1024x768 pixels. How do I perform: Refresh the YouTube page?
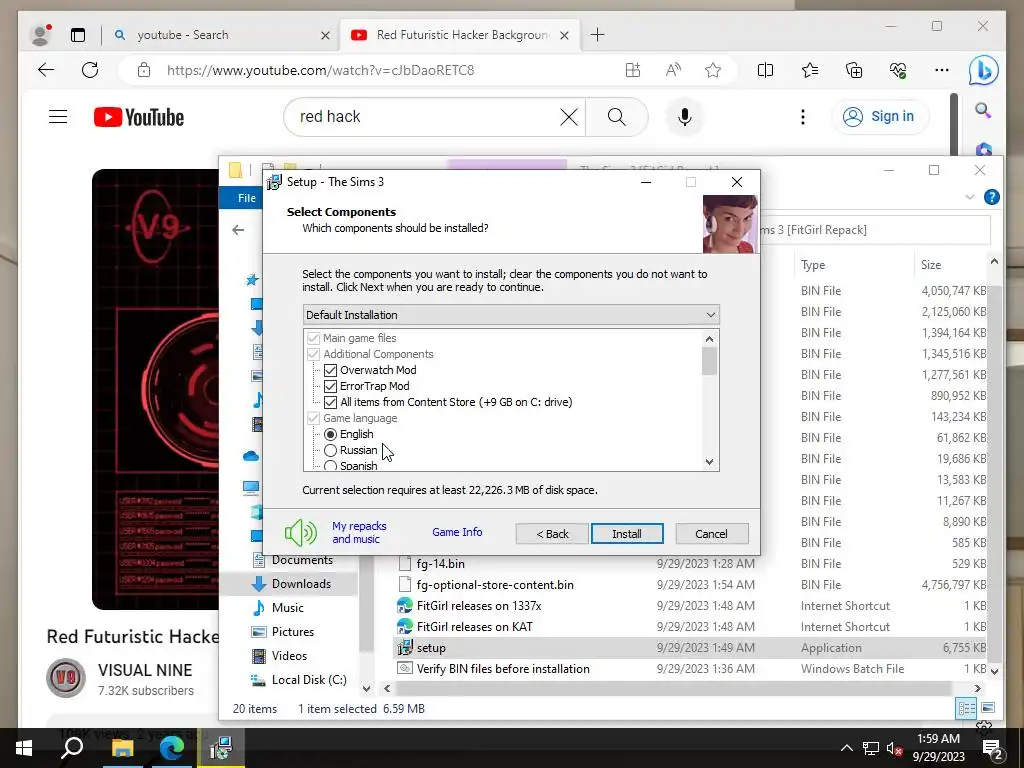[90, 70]
